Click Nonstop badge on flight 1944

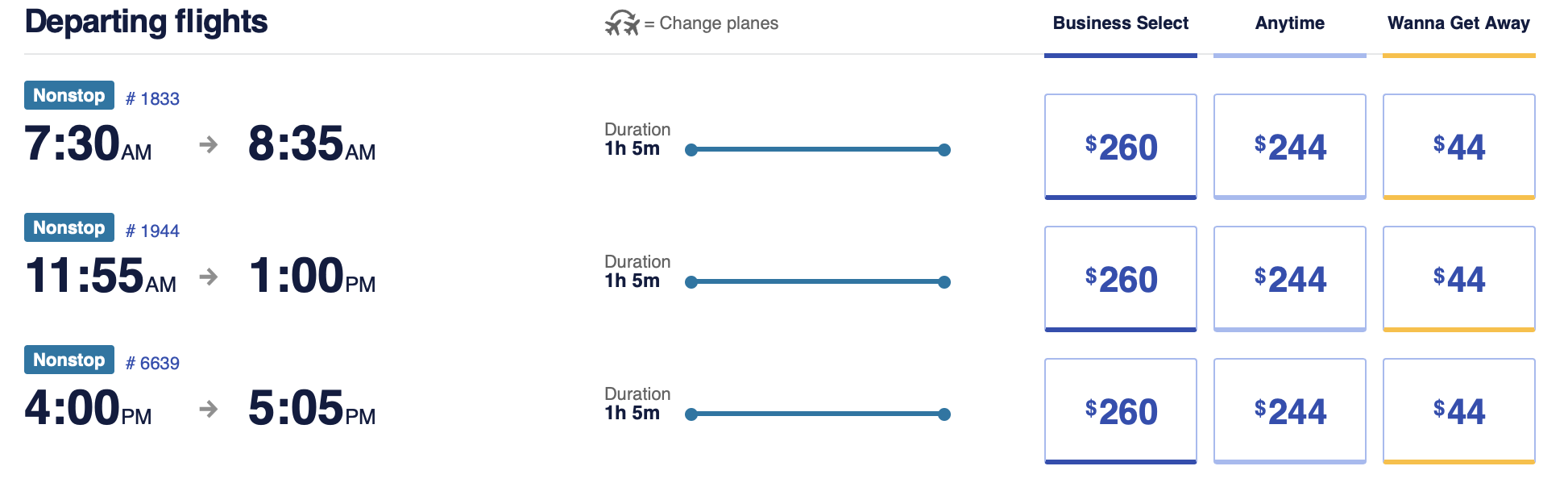[x=69, y=227]
